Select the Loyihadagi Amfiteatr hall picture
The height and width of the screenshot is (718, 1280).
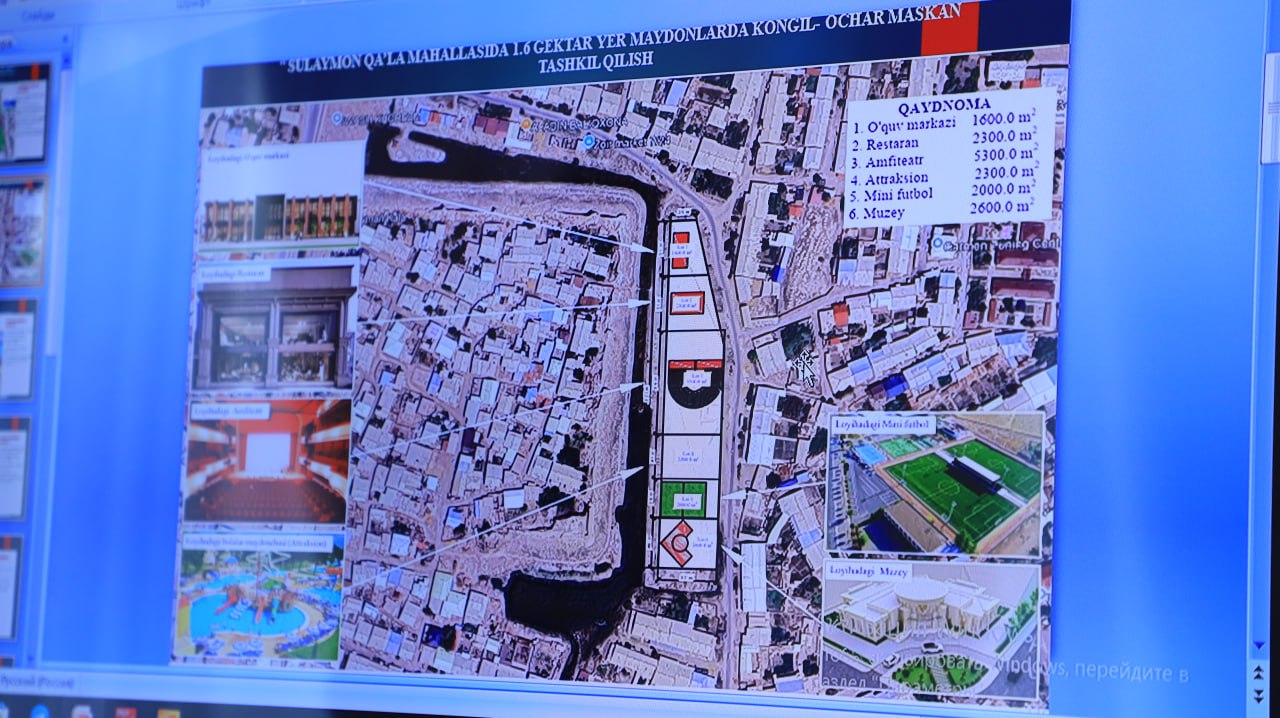(x=267, y=463)
